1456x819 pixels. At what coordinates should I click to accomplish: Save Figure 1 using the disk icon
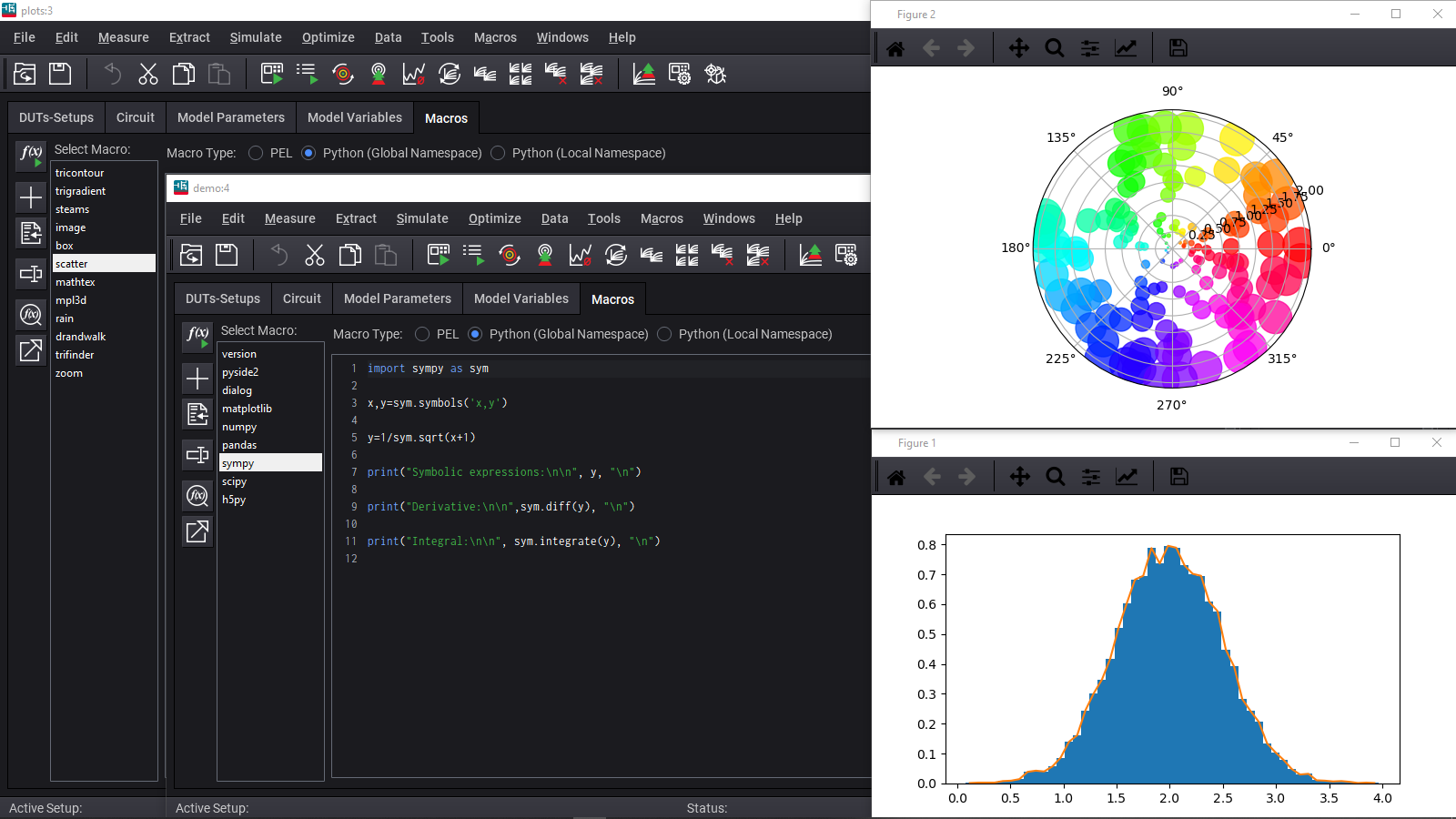(x=1178, y=477)
